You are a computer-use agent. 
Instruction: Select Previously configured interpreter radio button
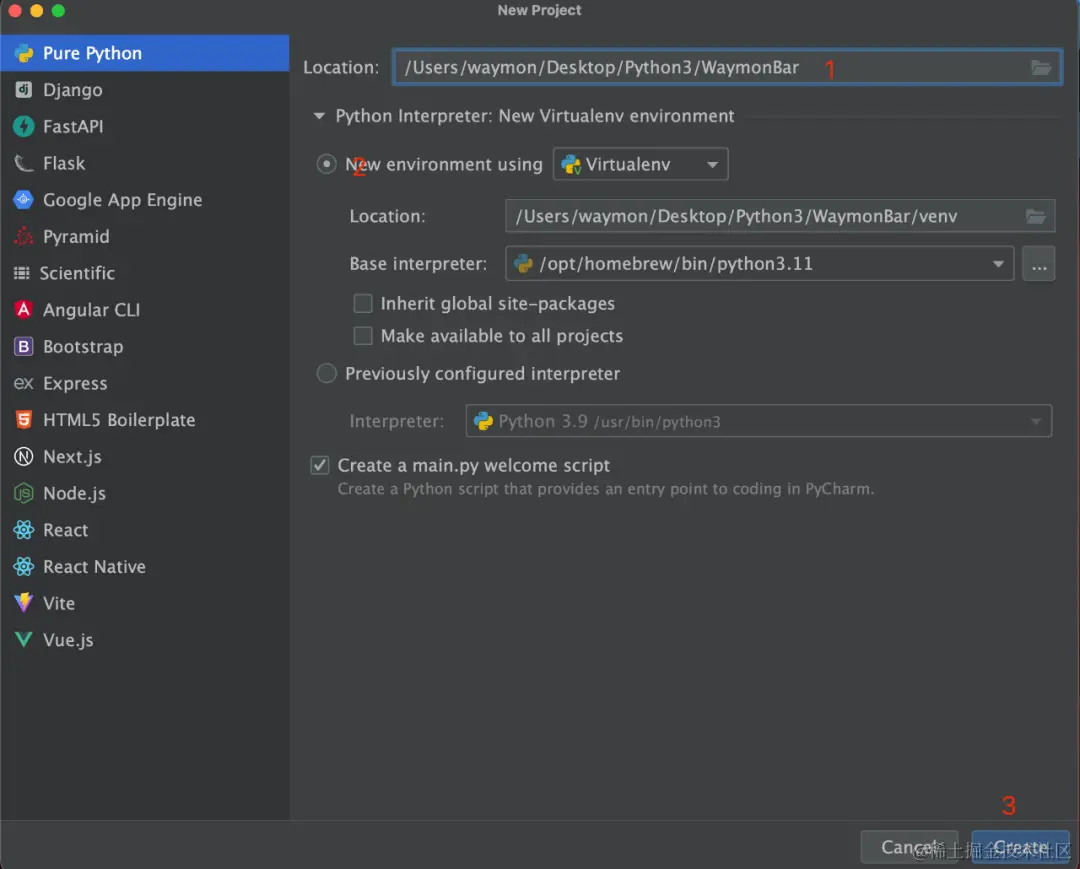(x=326, y=373)
